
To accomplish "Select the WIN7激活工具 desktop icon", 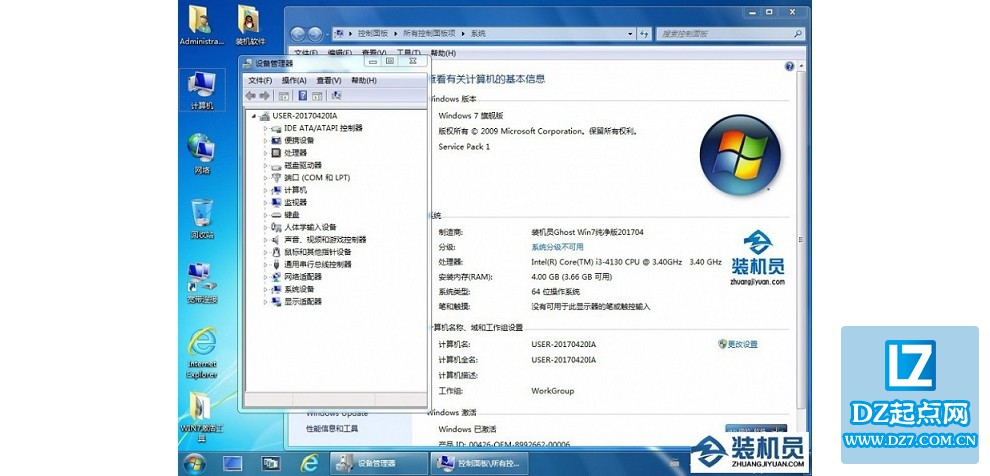I will (x=202, y=417).
